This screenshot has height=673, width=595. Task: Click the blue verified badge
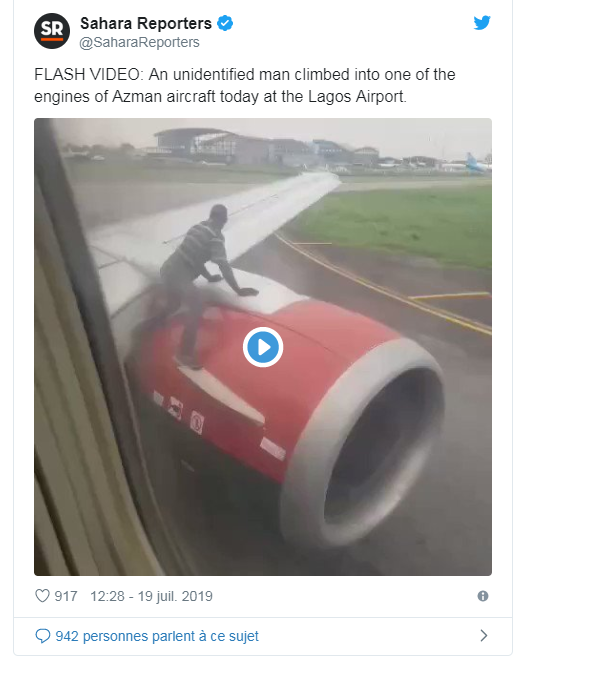pyautogui.click(x=225, y=23)
